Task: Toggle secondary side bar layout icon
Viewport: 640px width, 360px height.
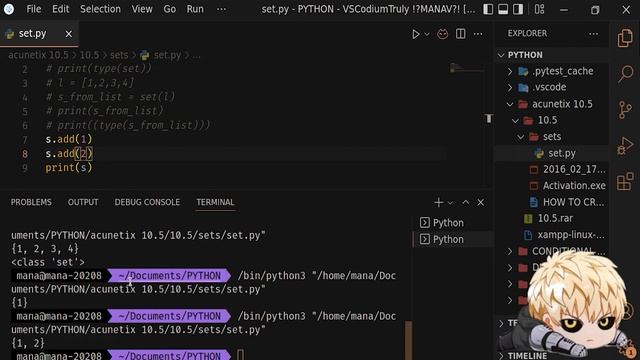Action: pyautogui.click(x=518, y=9)
